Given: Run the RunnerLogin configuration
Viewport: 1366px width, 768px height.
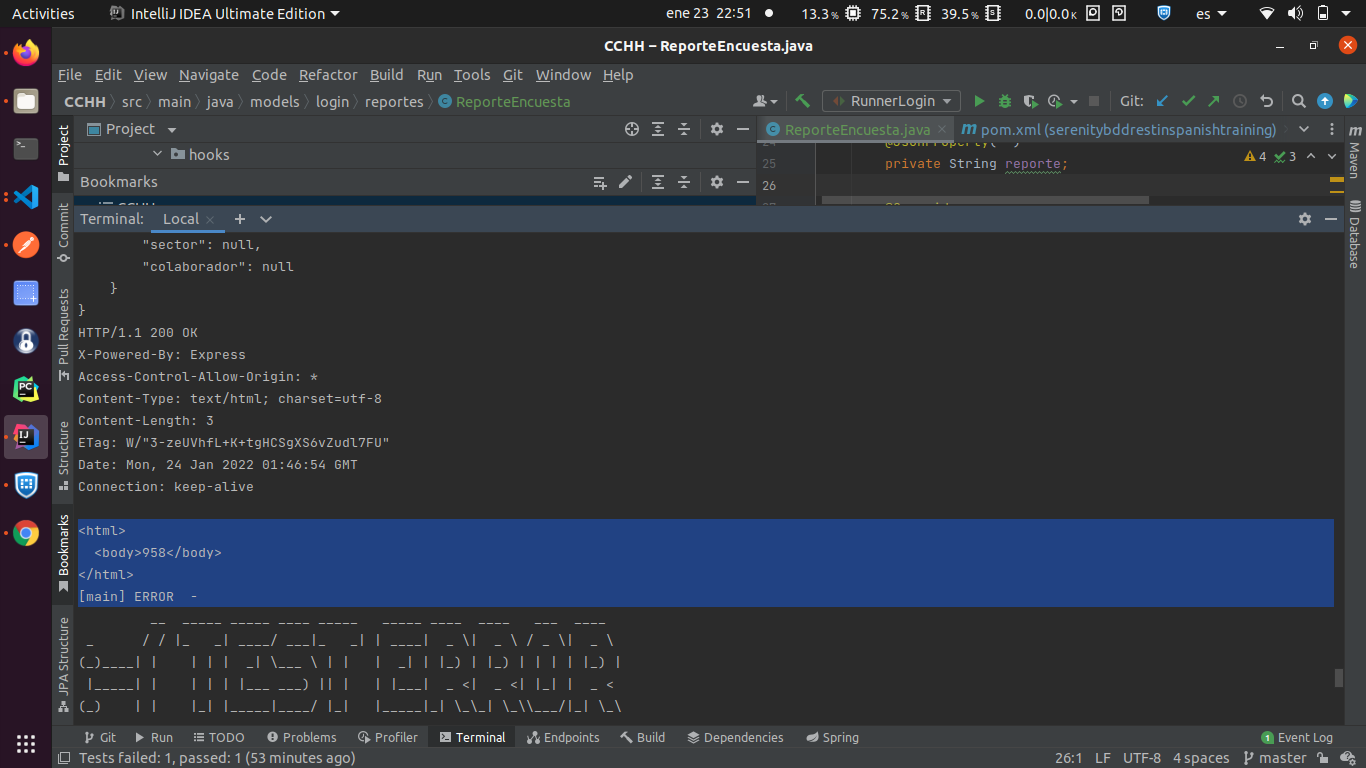Looking at the screenshot, I should point(979,101).
